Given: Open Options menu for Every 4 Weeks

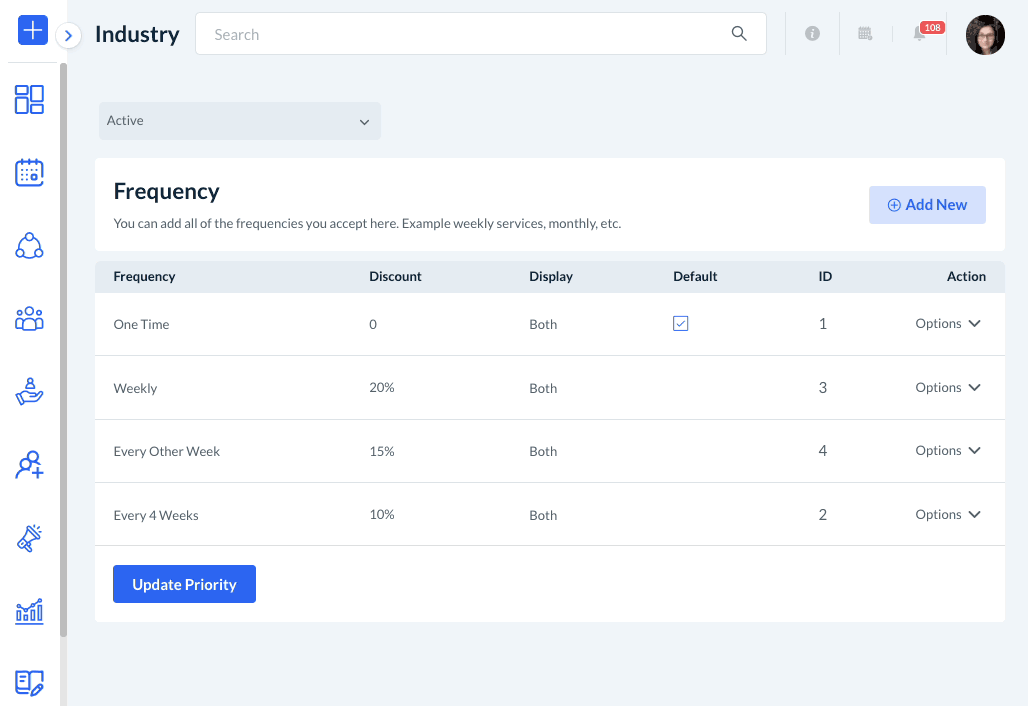Looking at the screenshot, I should (x=947, y=515).
